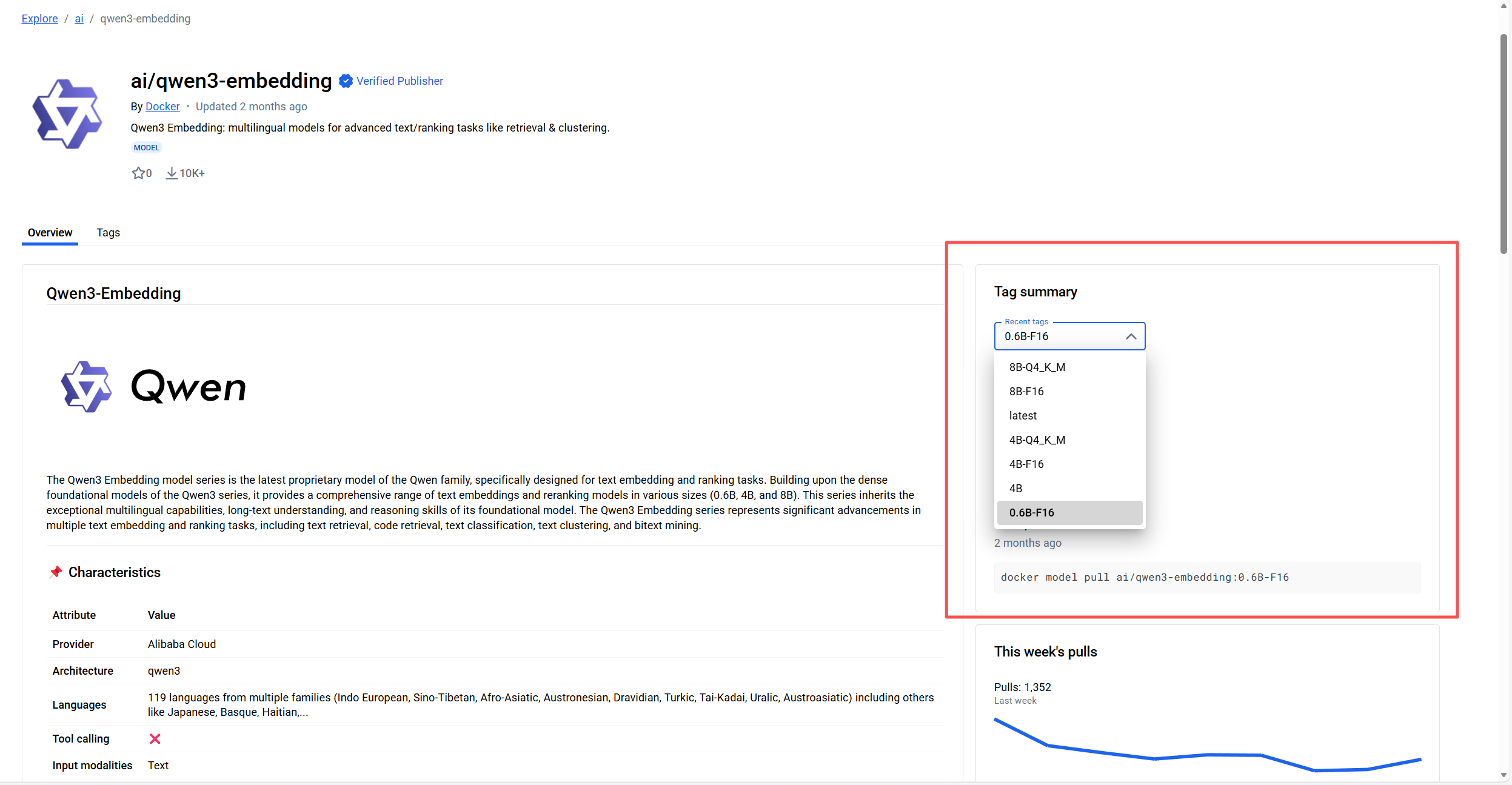Click the download count icon

pos(172,173)
